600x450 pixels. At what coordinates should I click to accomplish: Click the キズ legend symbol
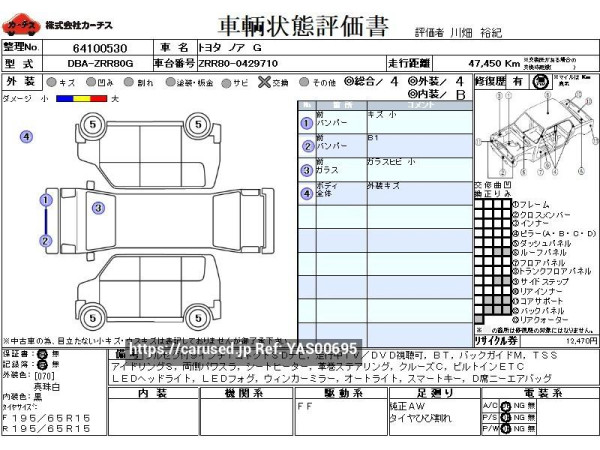(x=52, y=82)
